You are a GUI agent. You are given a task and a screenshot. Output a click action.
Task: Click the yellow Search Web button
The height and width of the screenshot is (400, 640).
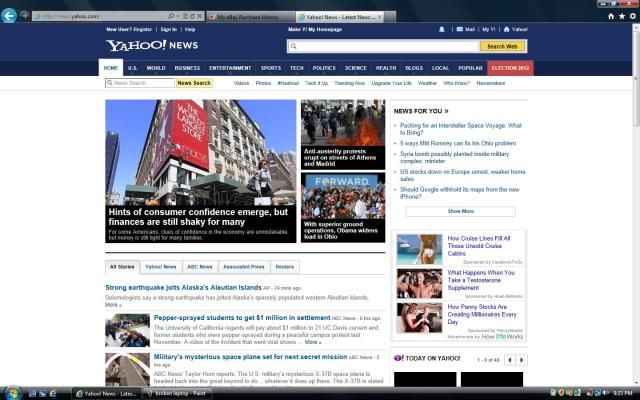(502, 46)
